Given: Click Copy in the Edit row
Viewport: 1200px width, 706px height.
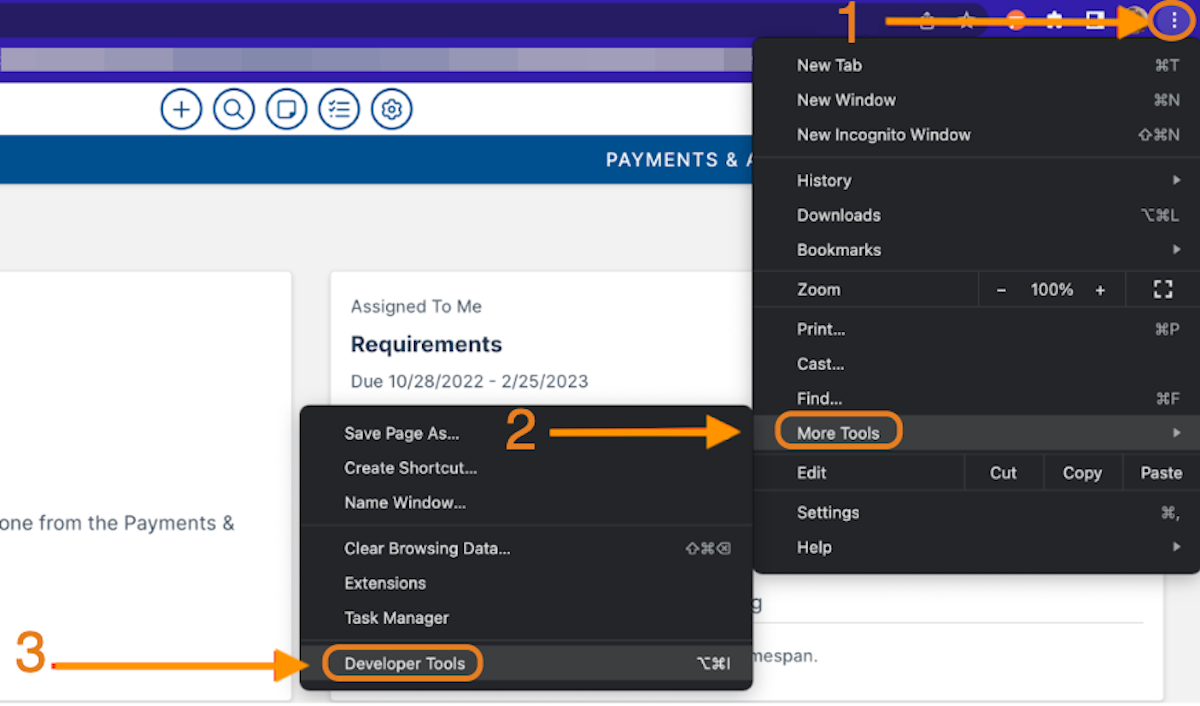Looking at the screenshot, I should (x=1082, y=473).
